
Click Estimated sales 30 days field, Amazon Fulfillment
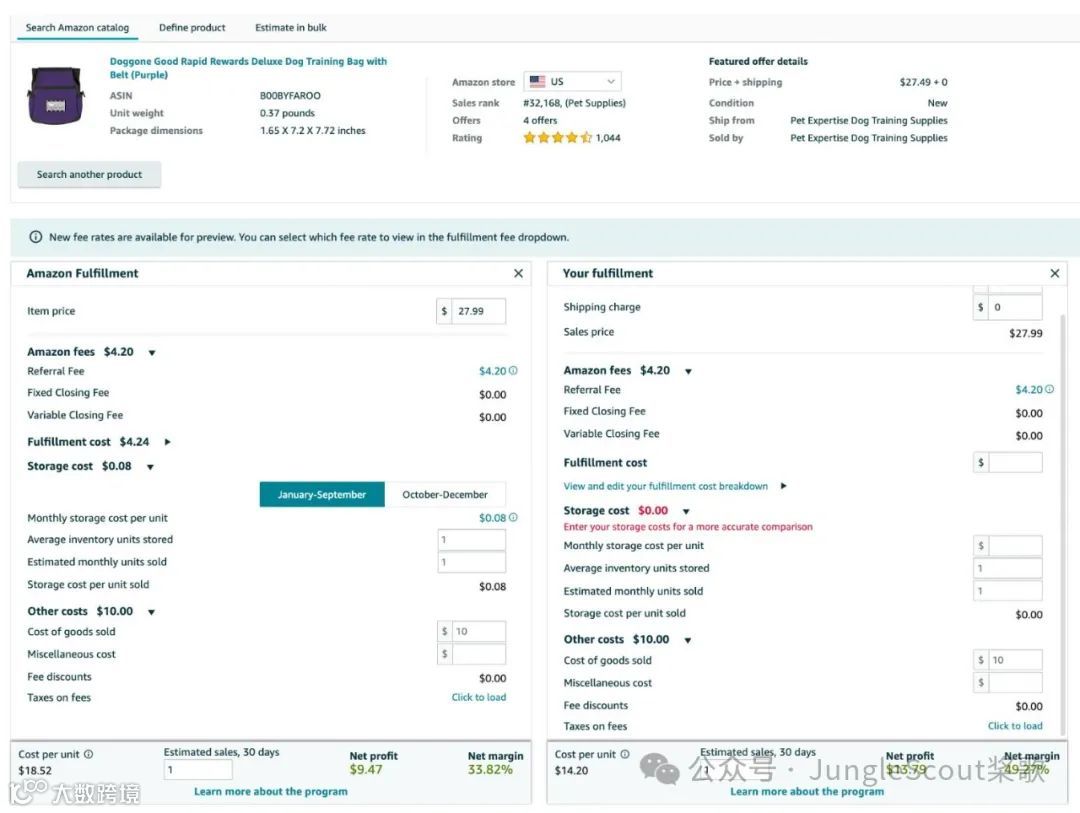tap(198, 770)
